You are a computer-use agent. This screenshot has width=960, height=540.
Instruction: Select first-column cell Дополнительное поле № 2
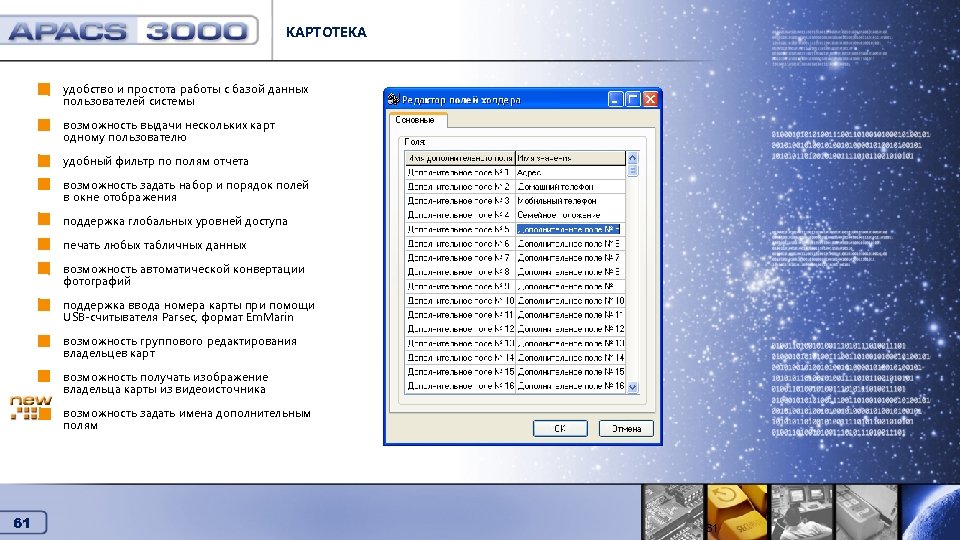point(460,187)
